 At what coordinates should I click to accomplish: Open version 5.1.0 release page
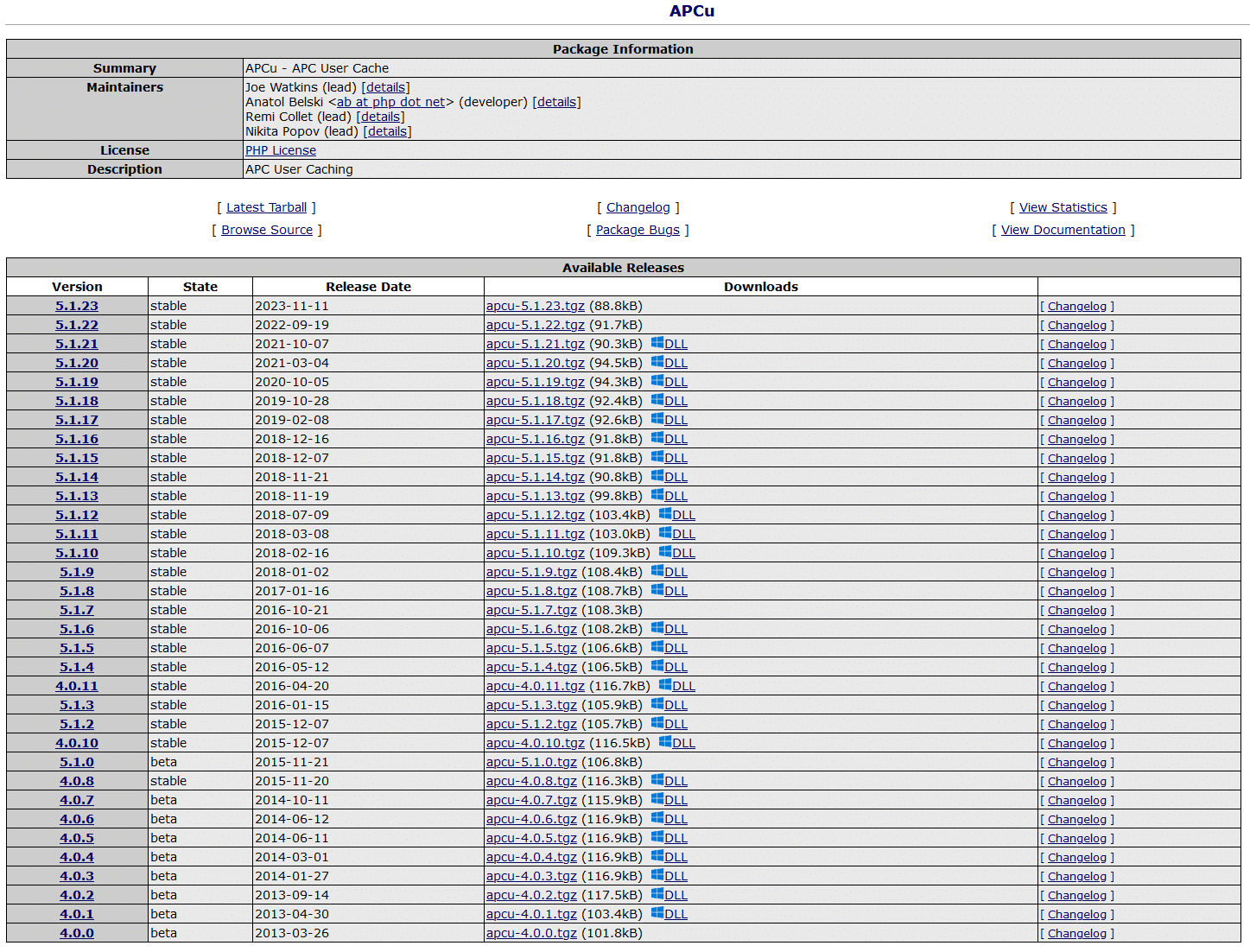[77, 762]
